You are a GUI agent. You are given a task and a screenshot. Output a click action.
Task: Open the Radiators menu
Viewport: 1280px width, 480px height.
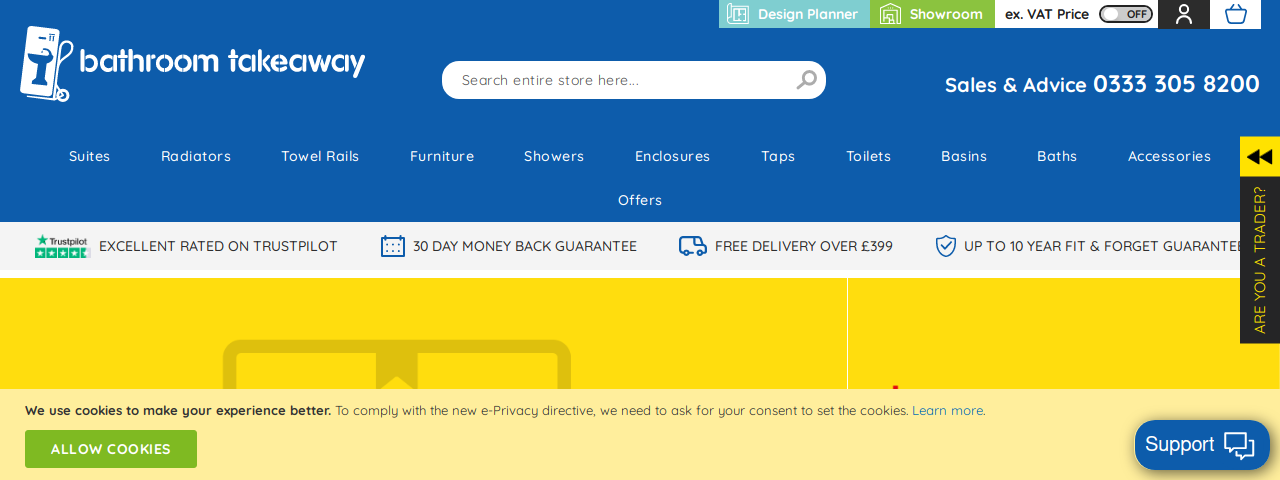196,156
